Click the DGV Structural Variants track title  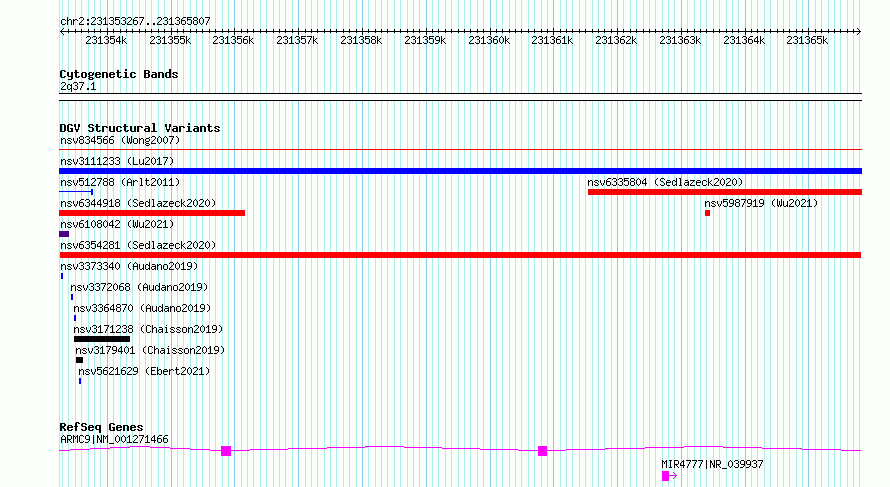140,128
